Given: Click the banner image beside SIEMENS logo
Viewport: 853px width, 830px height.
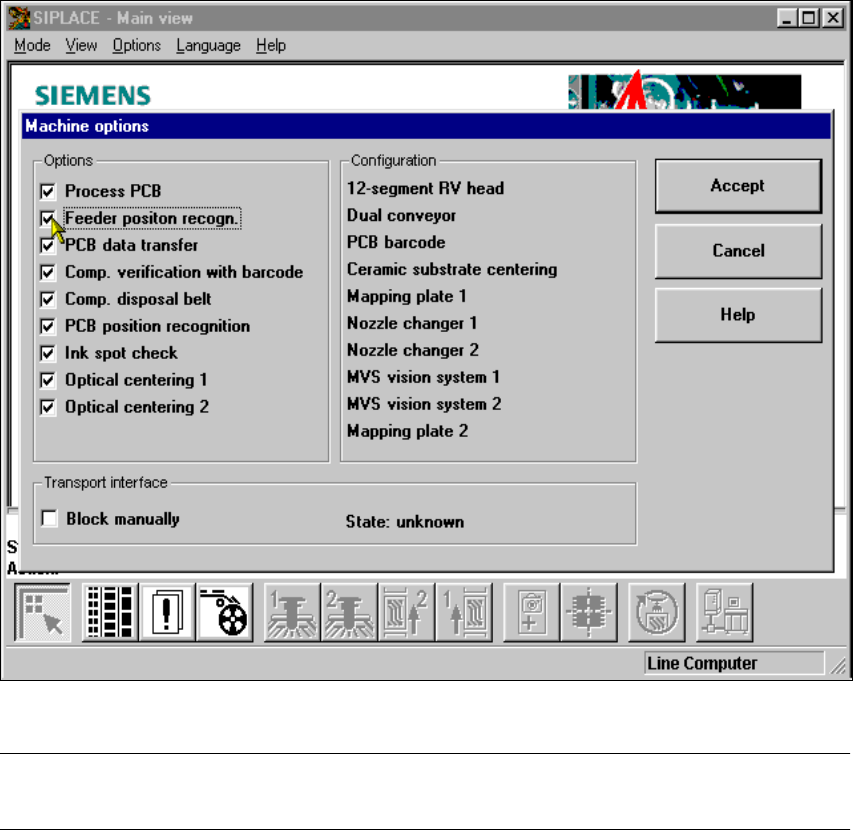Looking at the screenshot, I should 684,91.
